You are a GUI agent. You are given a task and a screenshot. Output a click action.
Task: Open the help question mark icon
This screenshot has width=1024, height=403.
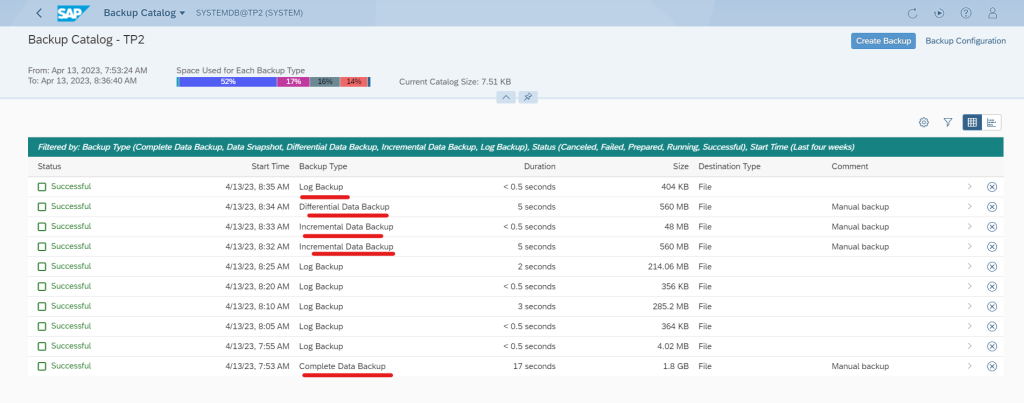click(966, 13)
